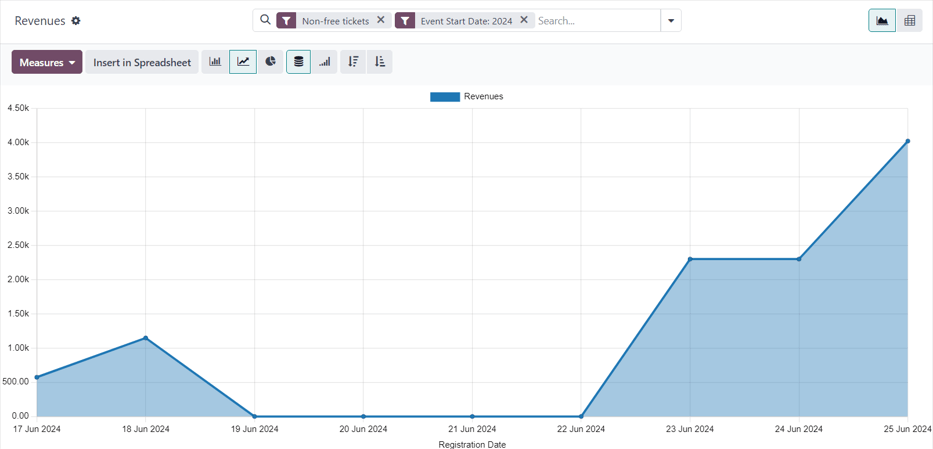
Task: Toggle the cumulative chart option
Action: [x=325, y=62]
